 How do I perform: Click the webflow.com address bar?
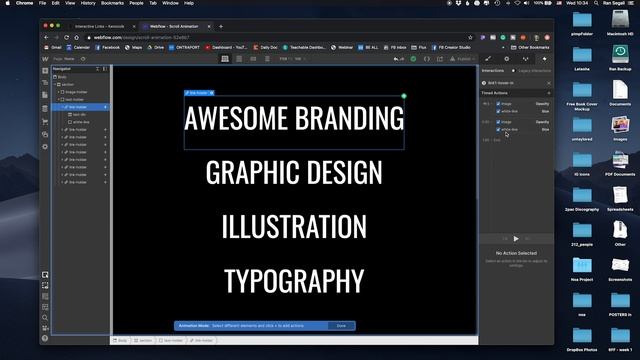pyautogui.click(x=278, y=38)
